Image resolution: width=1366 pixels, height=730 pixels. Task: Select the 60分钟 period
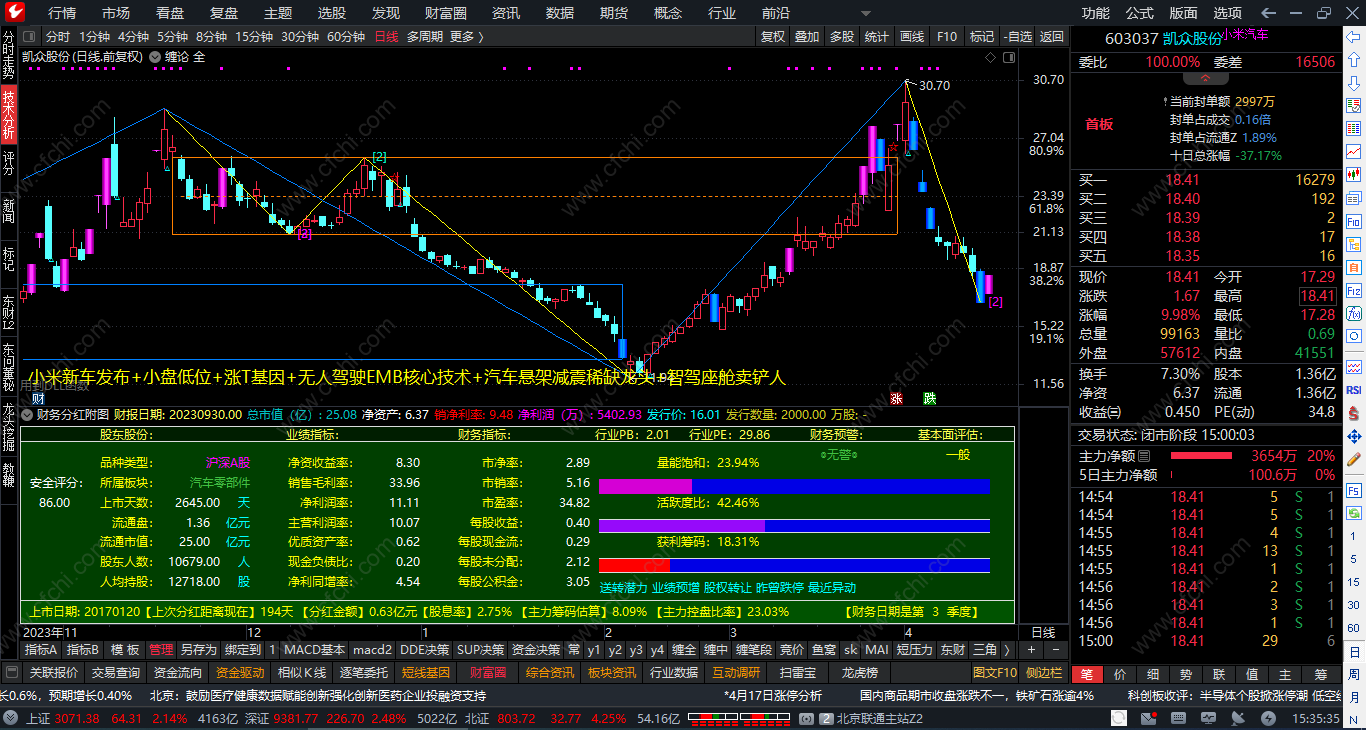(346, 37)
